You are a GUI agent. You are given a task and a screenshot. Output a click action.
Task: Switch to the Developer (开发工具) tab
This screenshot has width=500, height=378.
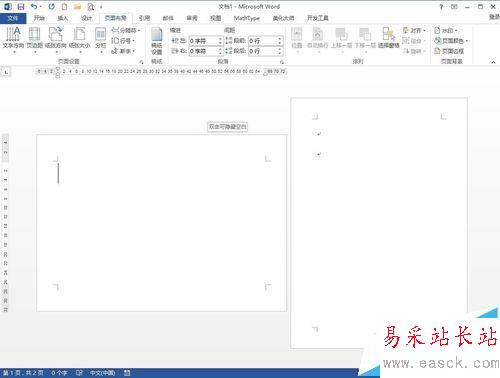pos(318,18)
